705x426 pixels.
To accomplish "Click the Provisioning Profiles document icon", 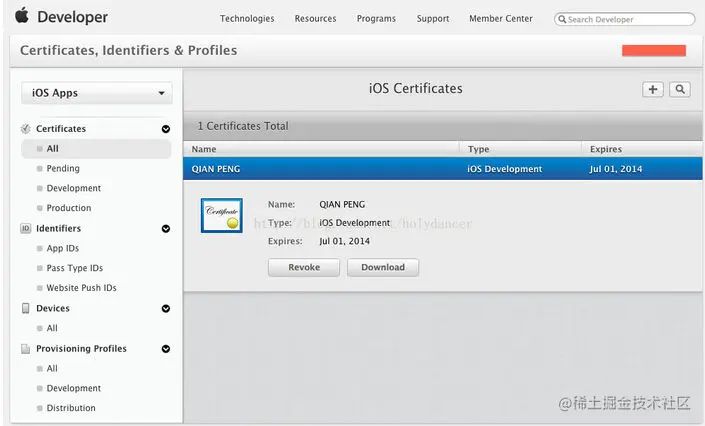I will click(26, 349).
